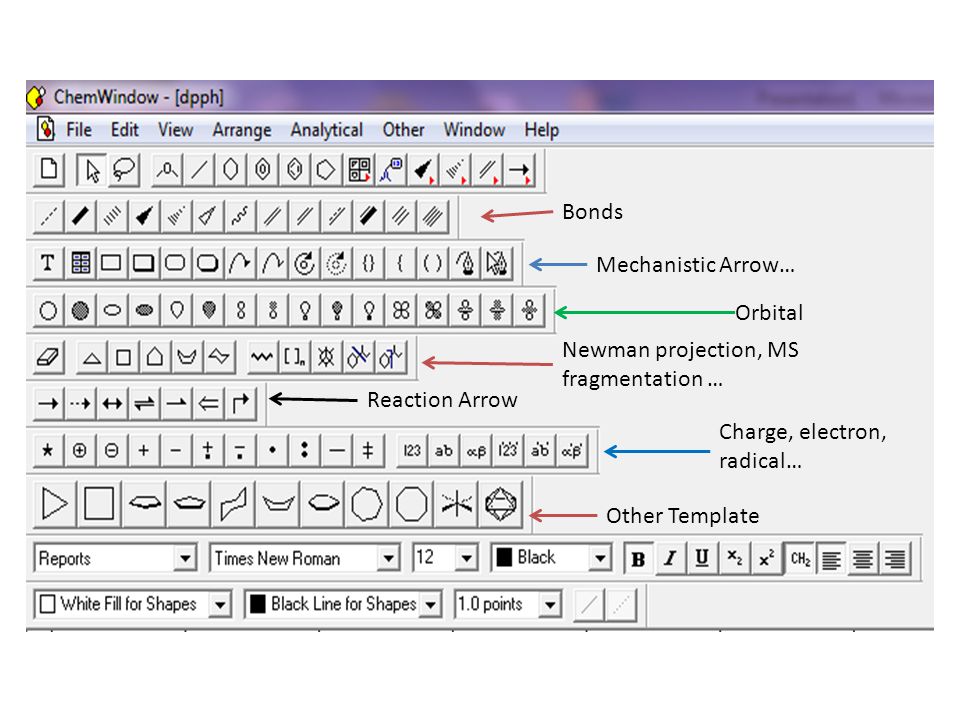The height and width of the screenshot is (720, 960).
Task: Toggle Bold text formatting
Action: [x=638, y=558]
